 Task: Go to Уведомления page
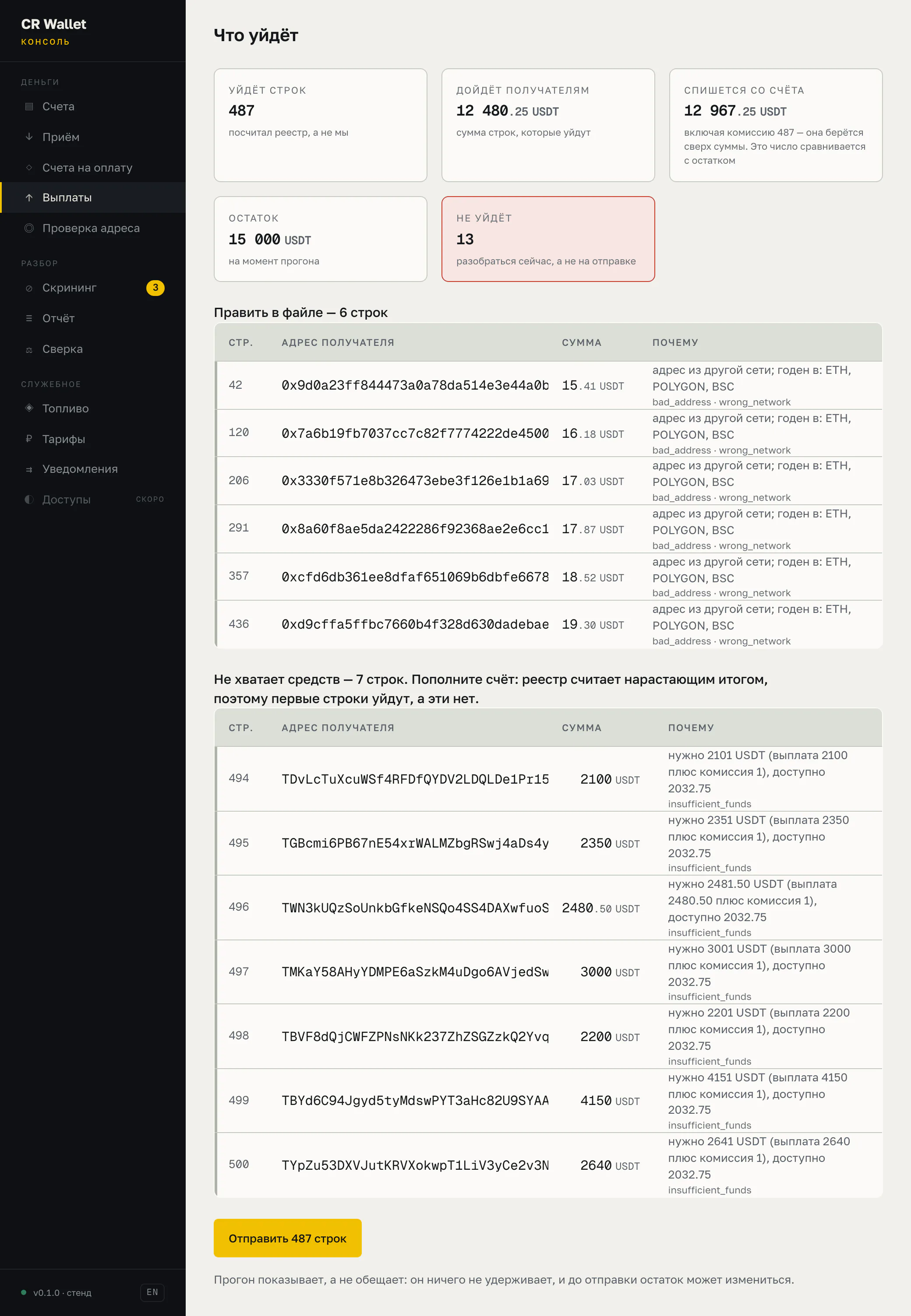pos(93,469)
